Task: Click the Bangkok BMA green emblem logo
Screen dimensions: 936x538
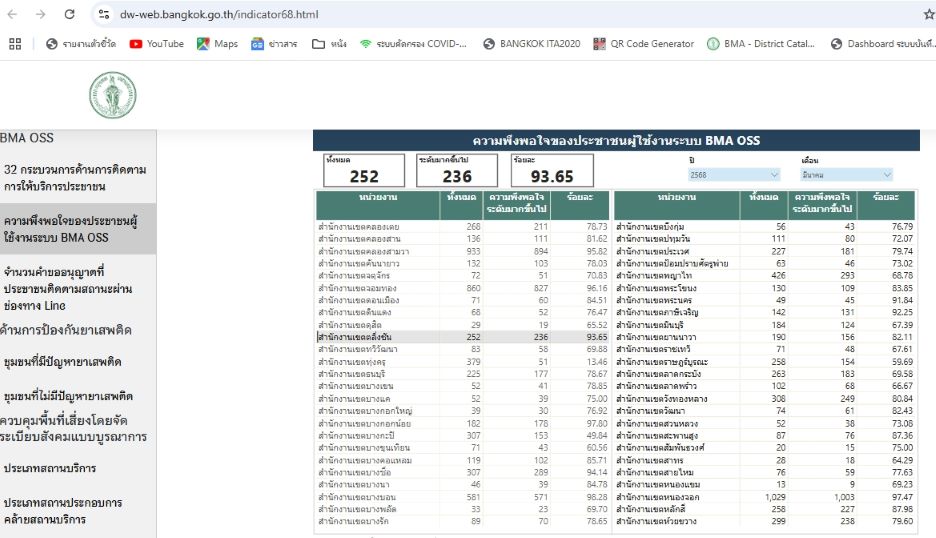Action: coord(113,95)
